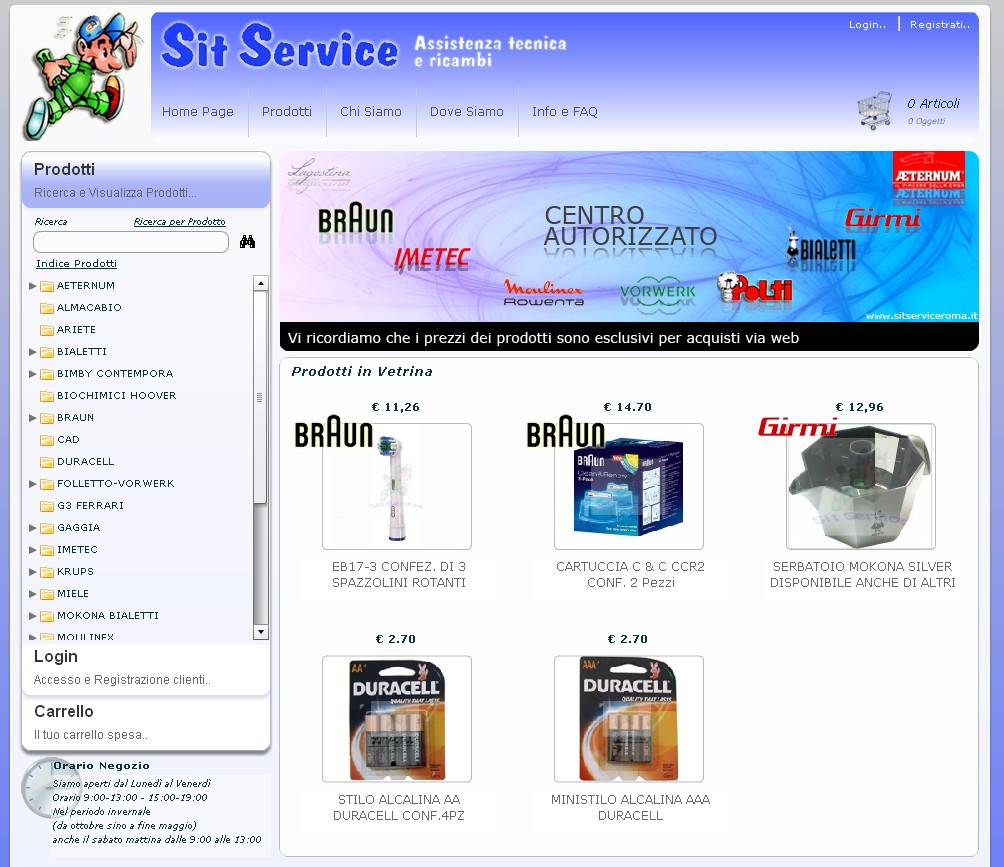Viewport: 1004px width, 867px height.
Task: Click the Login link at top
Action: (866, 25)
